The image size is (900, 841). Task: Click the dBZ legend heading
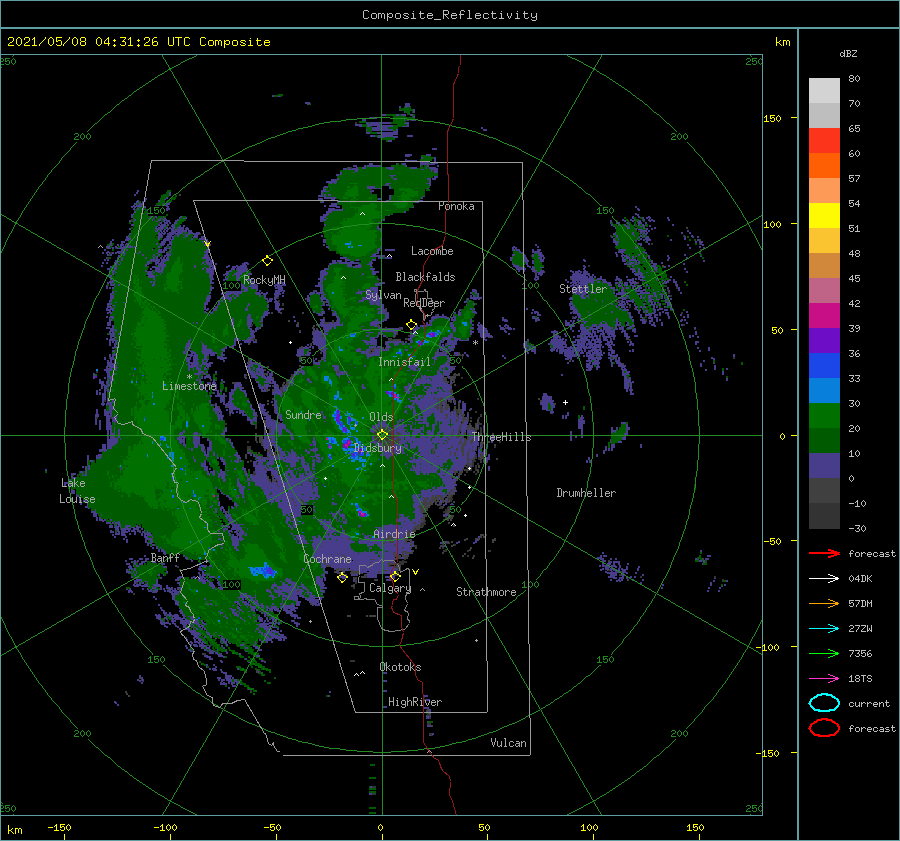pos(848,54)
